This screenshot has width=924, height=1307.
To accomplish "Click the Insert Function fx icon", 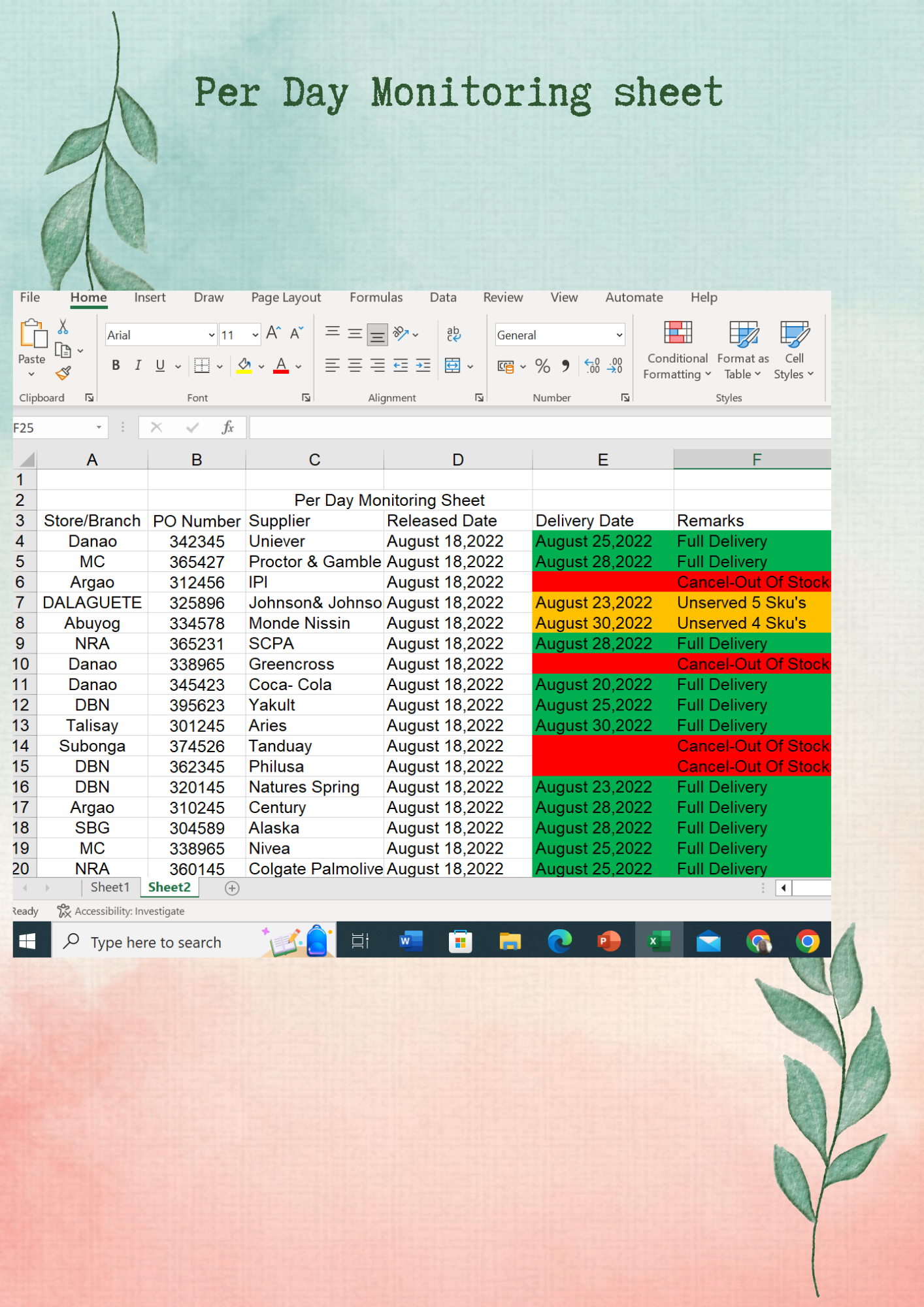I will pos(228,427).
